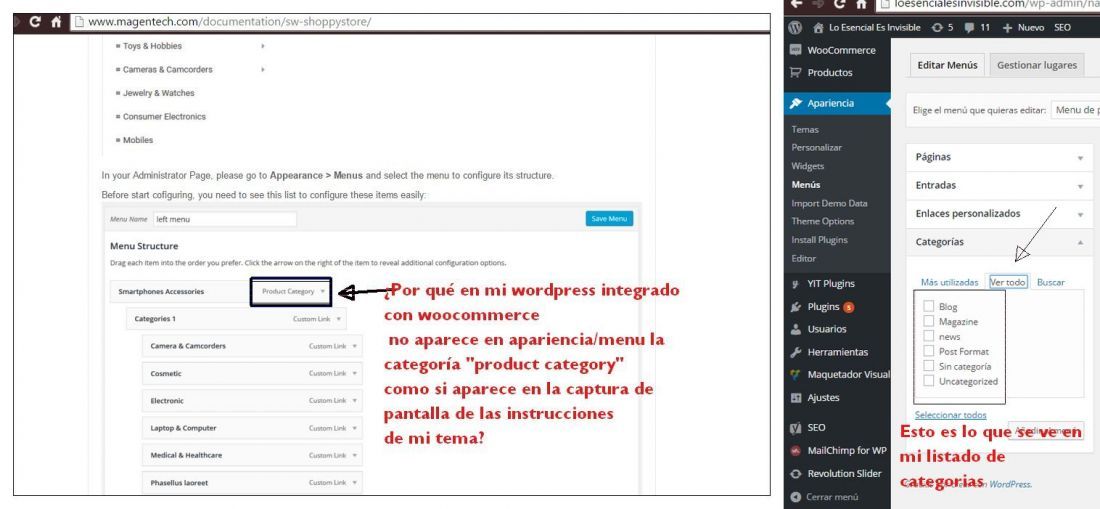Check the Blog category checkbox

[x=929, y=306]
